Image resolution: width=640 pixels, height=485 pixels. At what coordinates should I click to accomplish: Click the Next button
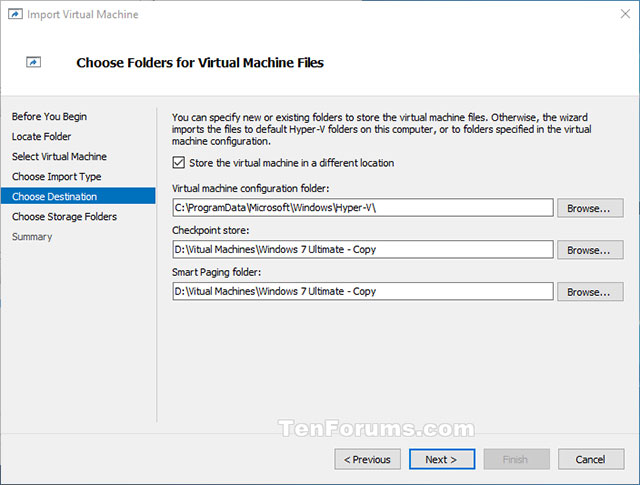442,459
